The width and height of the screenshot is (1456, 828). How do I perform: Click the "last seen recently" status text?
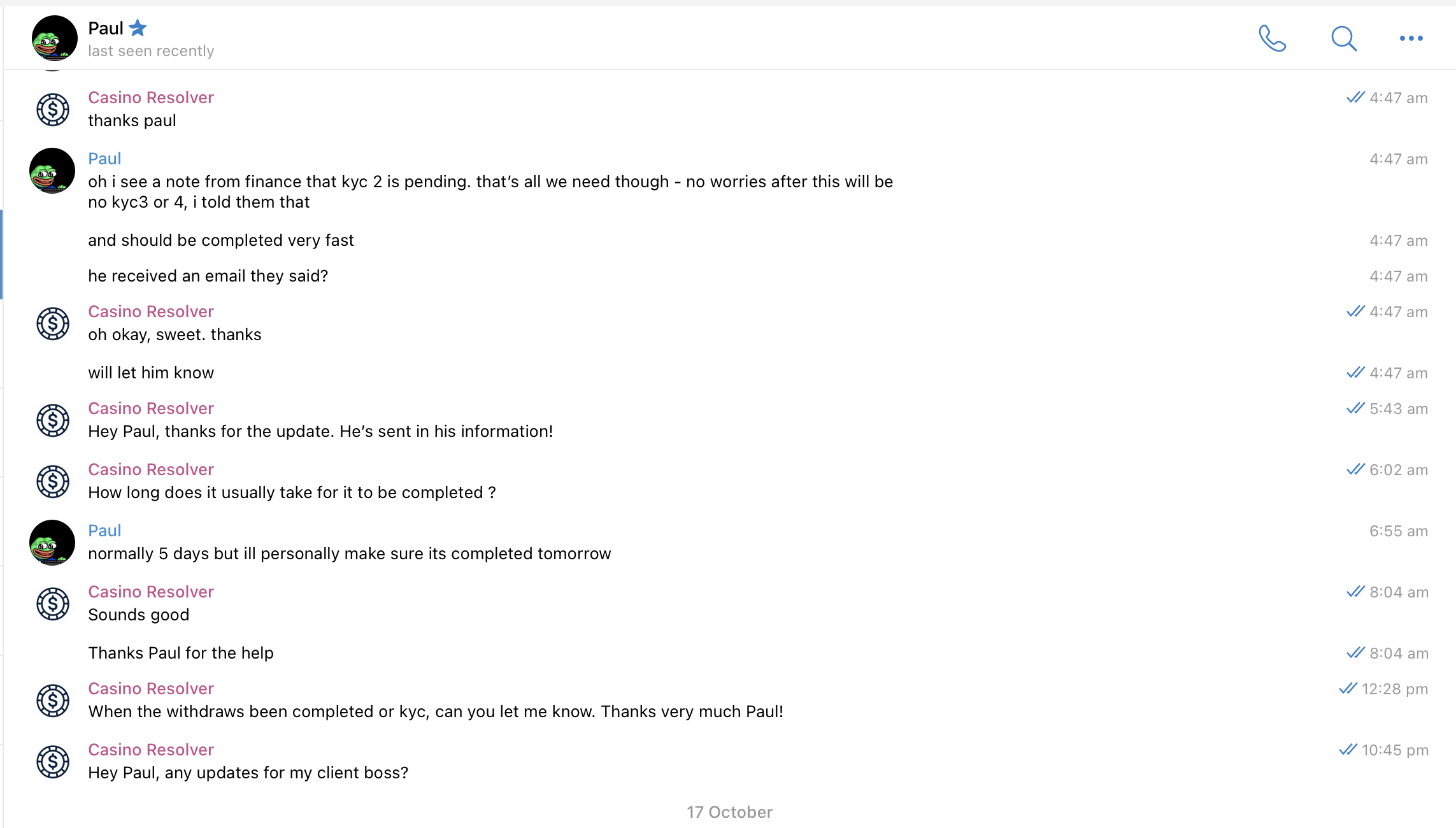(x=151, y=51)
